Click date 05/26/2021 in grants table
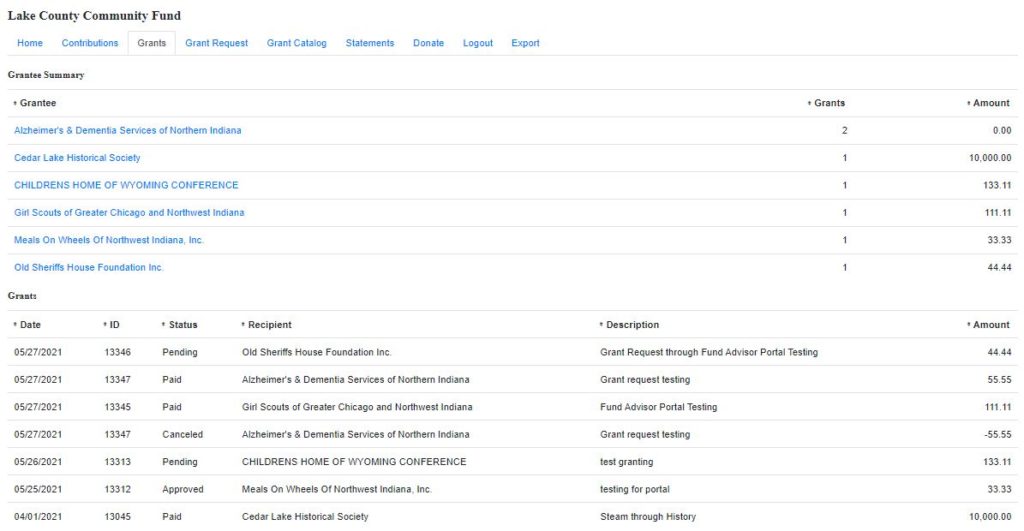1024x531 pixels. click(38, 462)
